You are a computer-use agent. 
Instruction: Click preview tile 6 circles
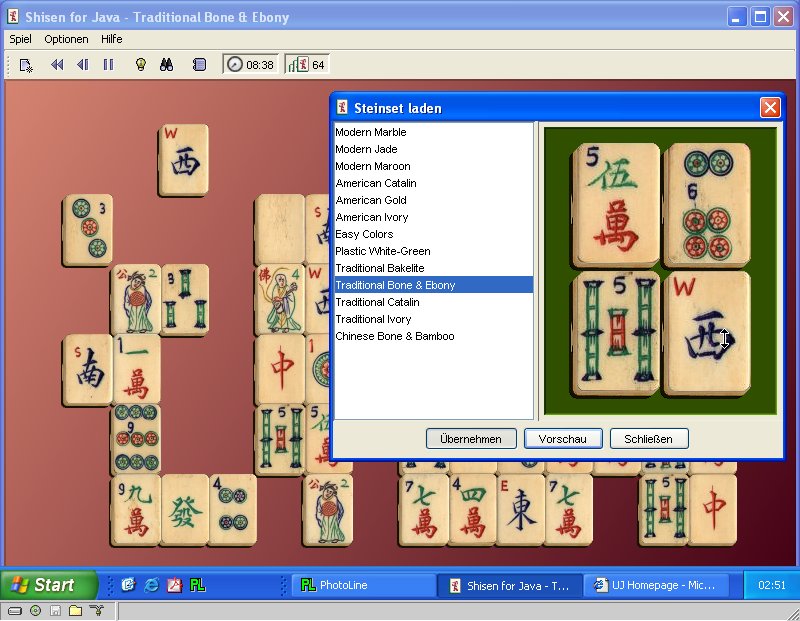(707, 205)
